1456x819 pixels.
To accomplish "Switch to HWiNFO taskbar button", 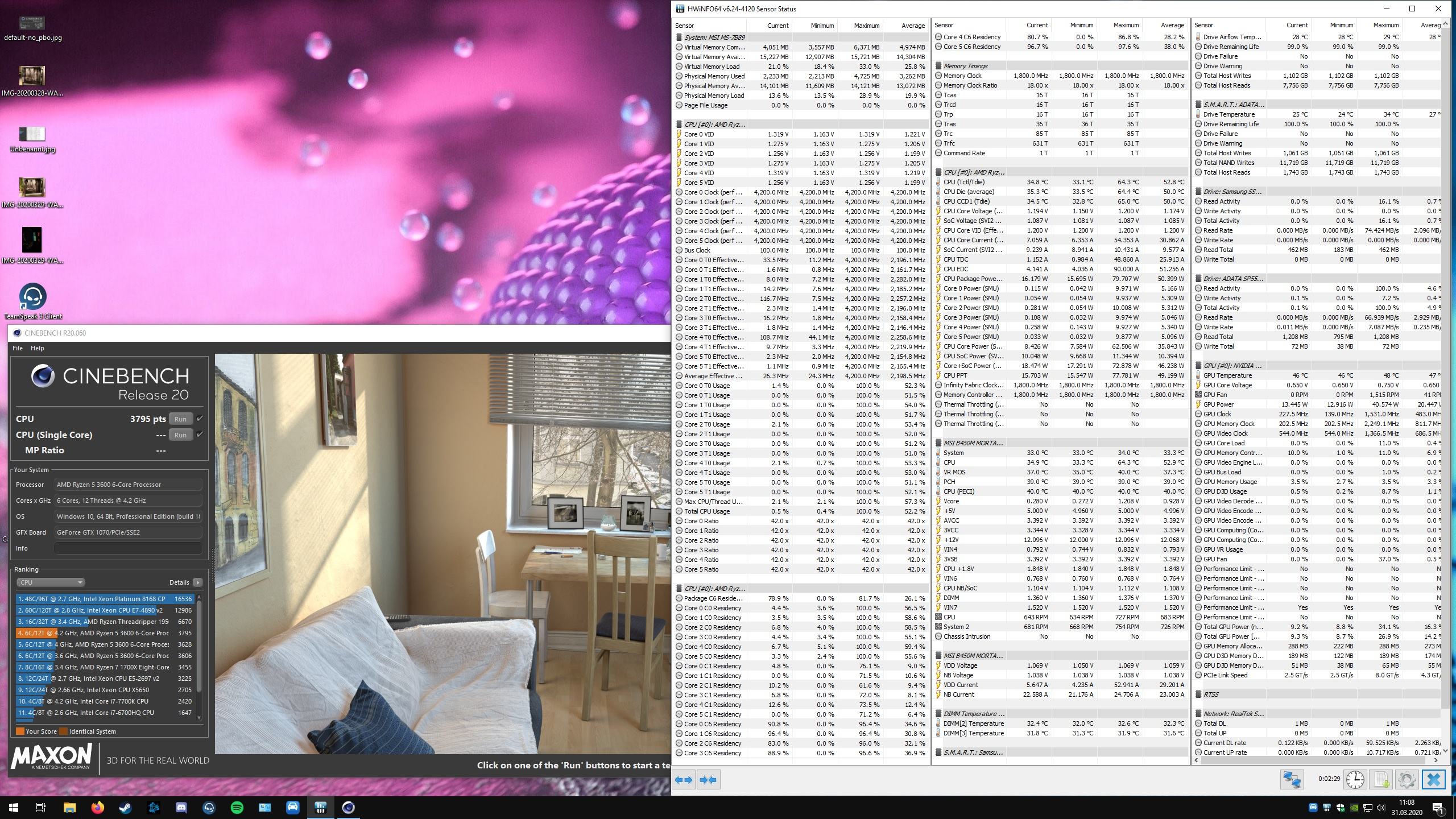I will [x=320, y=807].
